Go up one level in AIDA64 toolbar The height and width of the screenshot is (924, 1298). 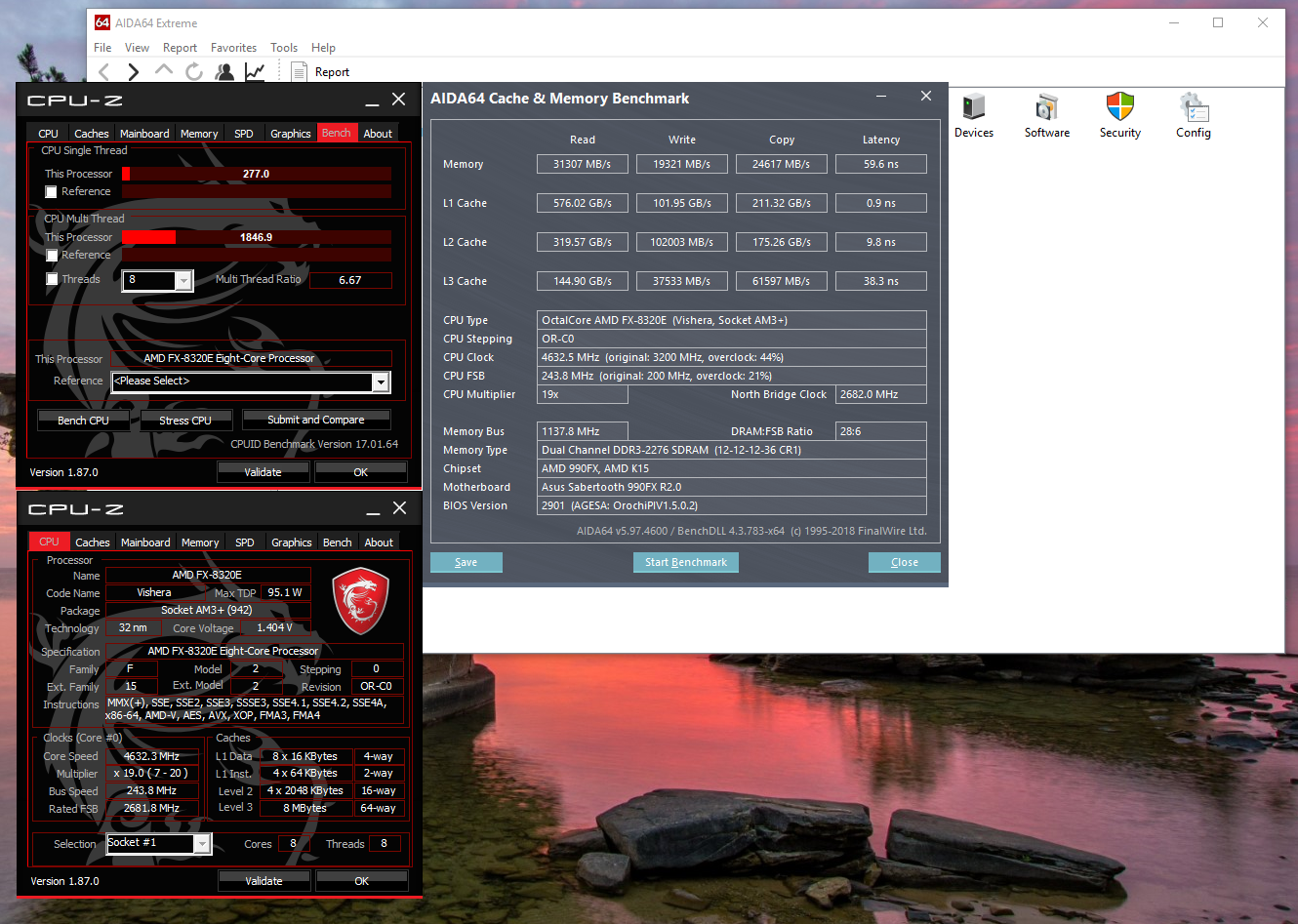(164, 70)
